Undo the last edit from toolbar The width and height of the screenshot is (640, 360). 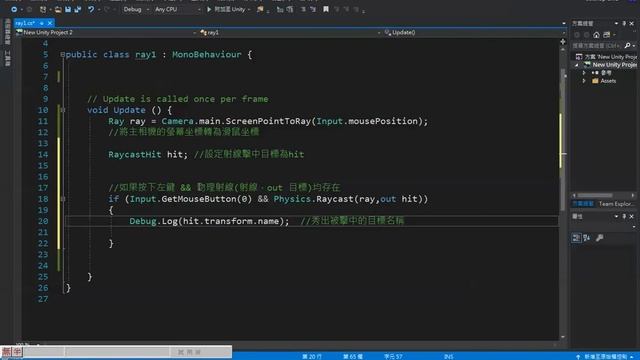pyautogui.click(x=91, y=9)
